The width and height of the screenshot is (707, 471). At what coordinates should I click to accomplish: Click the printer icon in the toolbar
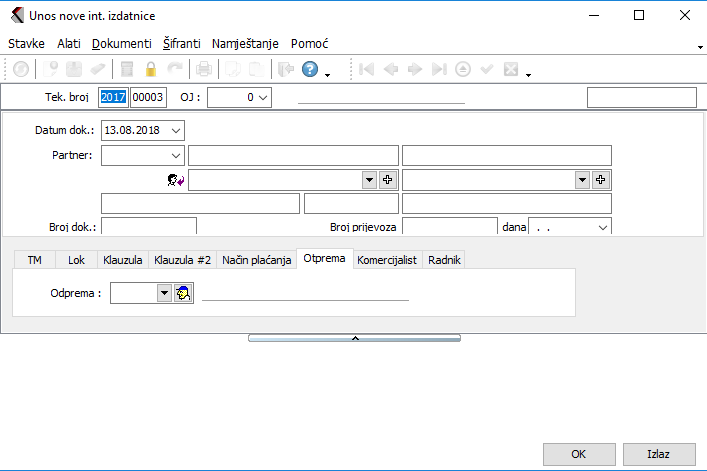tap(204, 70)
